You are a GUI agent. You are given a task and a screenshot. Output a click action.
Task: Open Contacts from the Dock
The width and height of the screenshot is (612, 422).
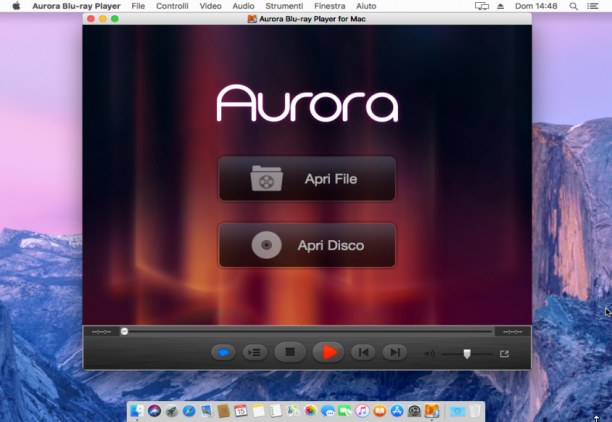pos(224,411)
